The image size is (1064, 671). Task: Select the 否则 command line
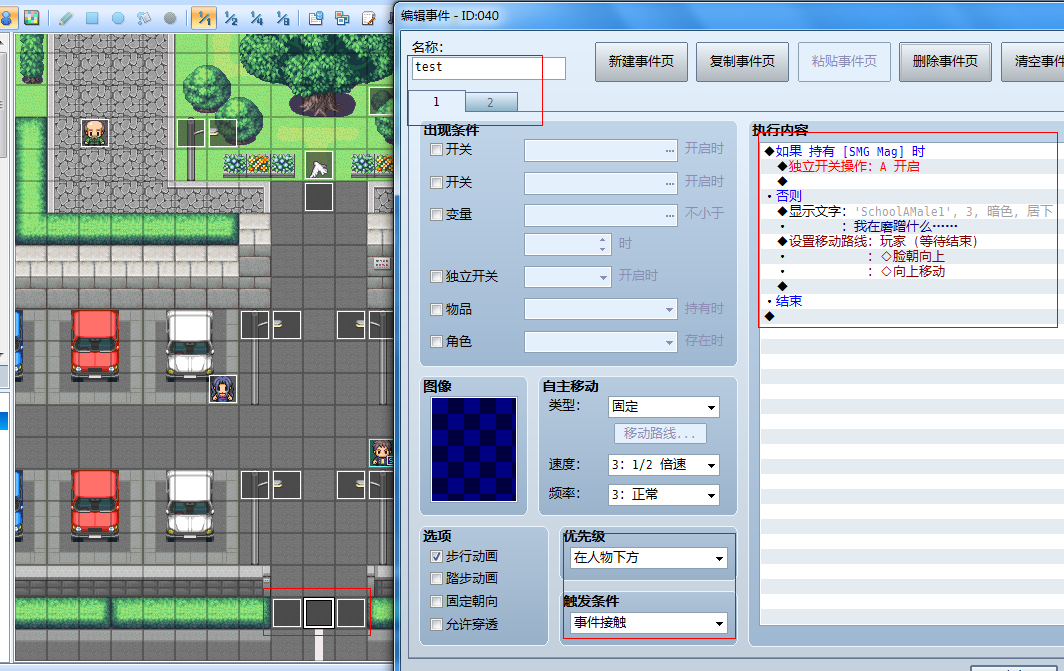click(x=788, y=196)
